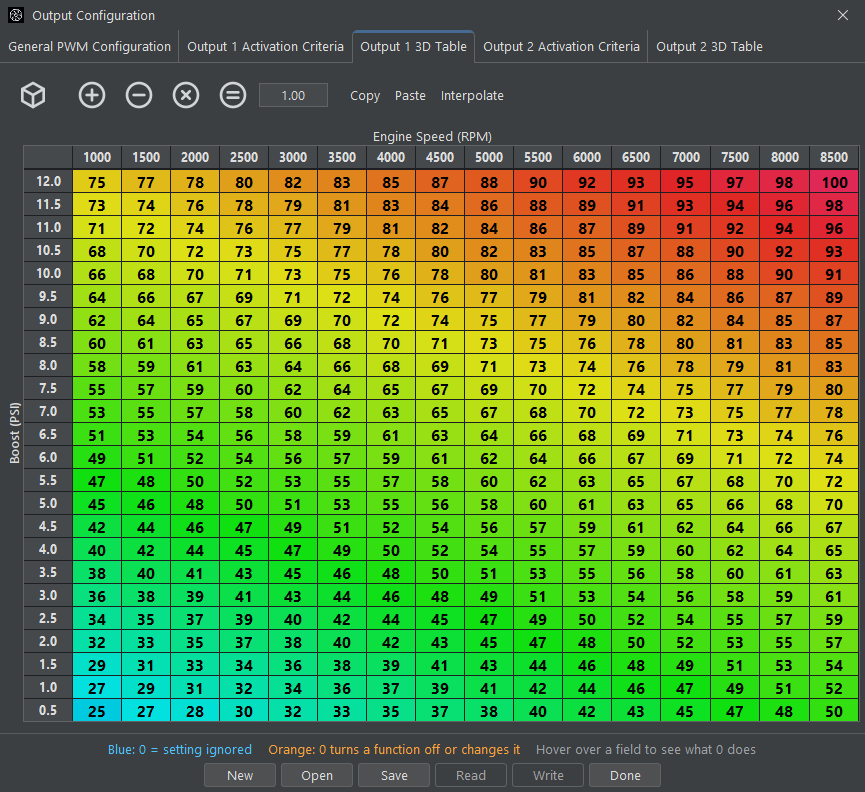Select the 0.5 PSI row header

coord(49,710)
